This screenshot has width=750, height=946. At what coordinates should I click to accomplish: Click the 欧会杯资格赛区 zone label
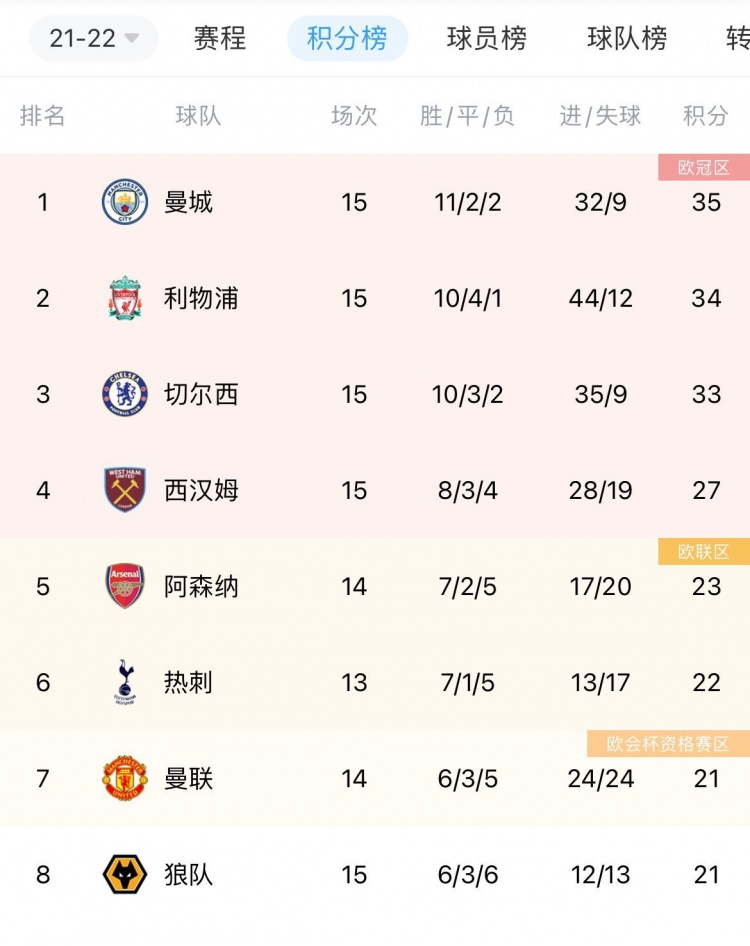669,744
